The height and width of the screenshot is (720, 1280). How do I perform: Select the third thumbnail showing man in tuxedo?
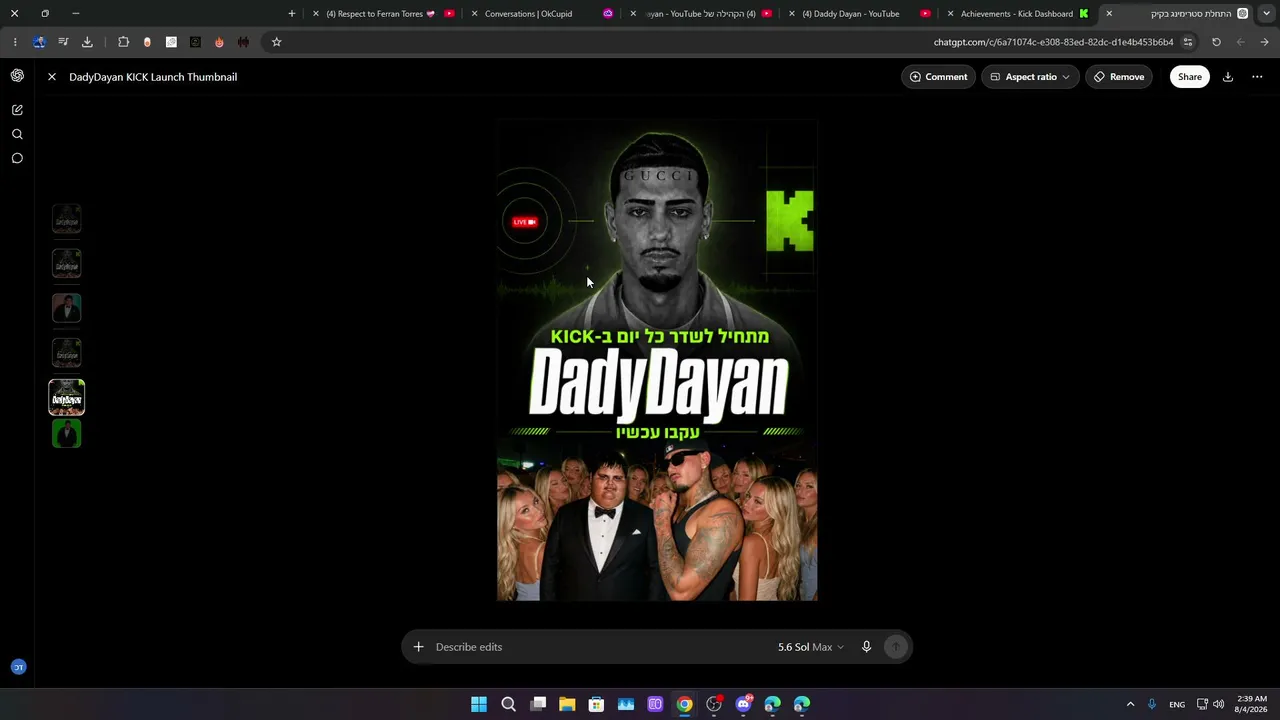(x=67, y=308)
